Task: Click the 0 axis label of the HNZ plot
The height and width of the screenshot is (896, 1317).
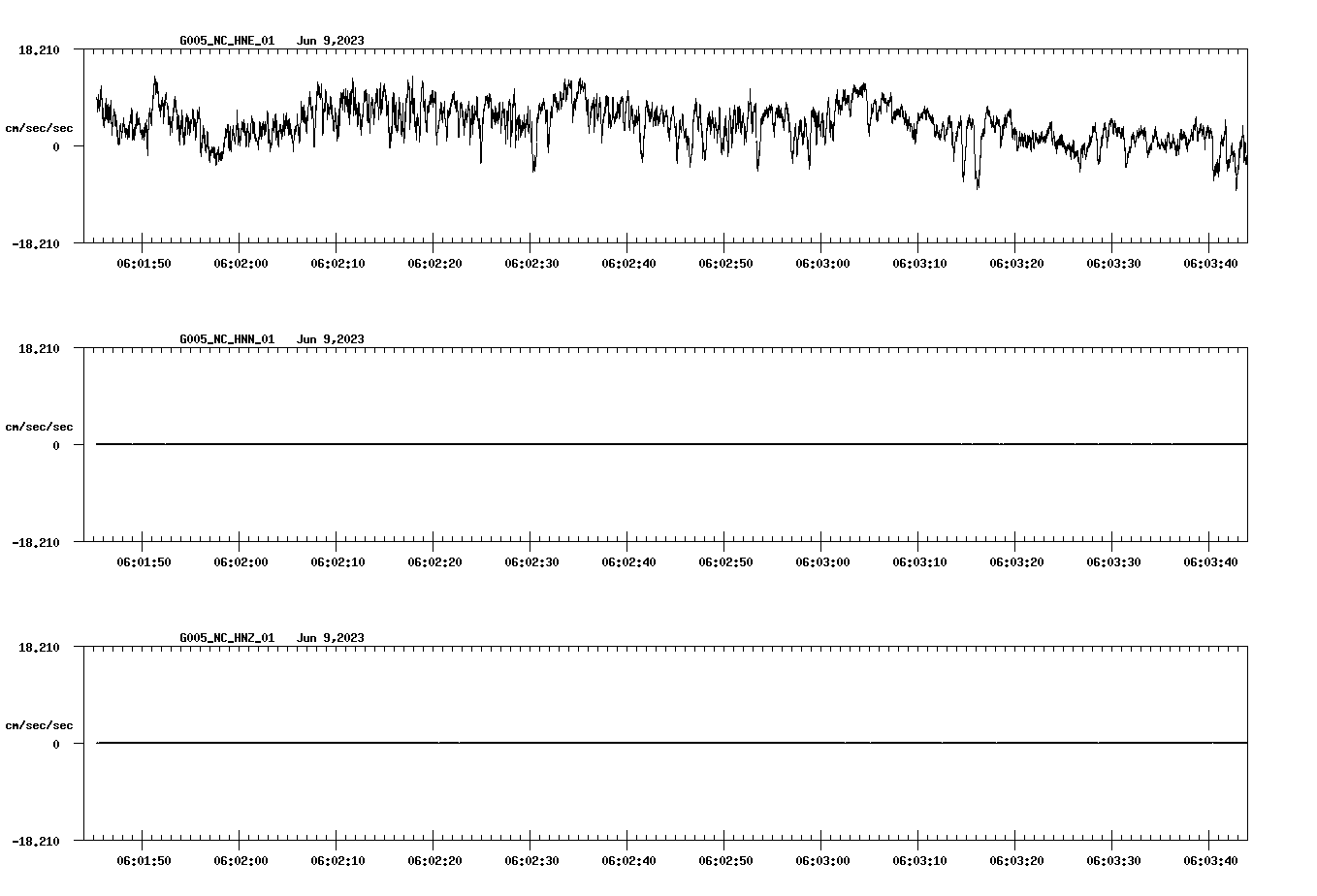Action: click(56, 745)
